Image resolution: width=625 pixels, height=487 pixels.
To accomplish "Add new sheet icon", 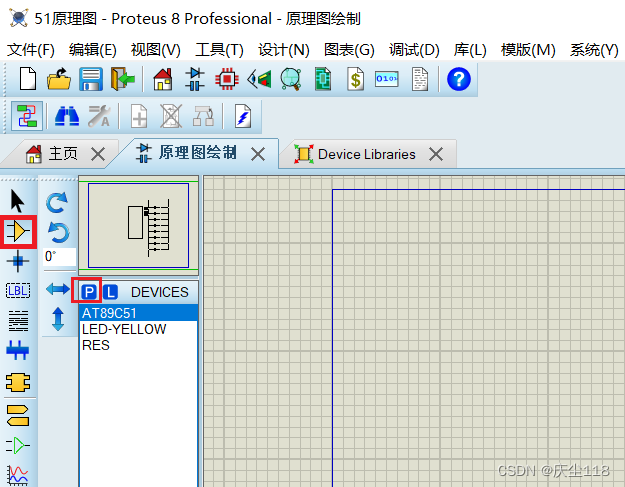I will click(x=139, y=116).
